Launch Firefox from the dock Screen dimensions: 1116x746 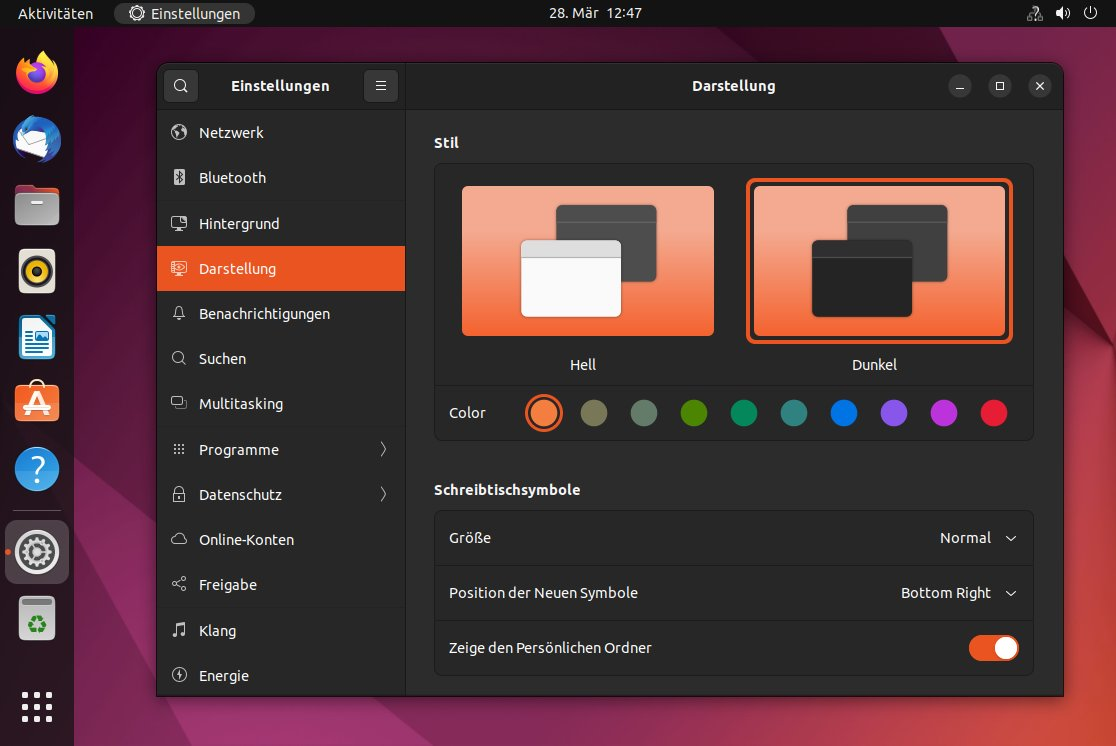tap(36, 72)
